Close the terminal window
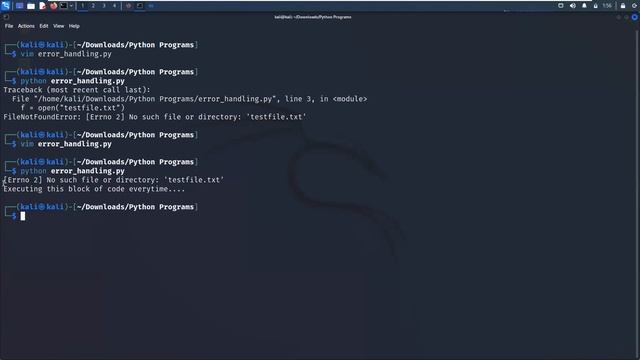The height and width of the screenshot is (360, 640). tap(635, 17)
